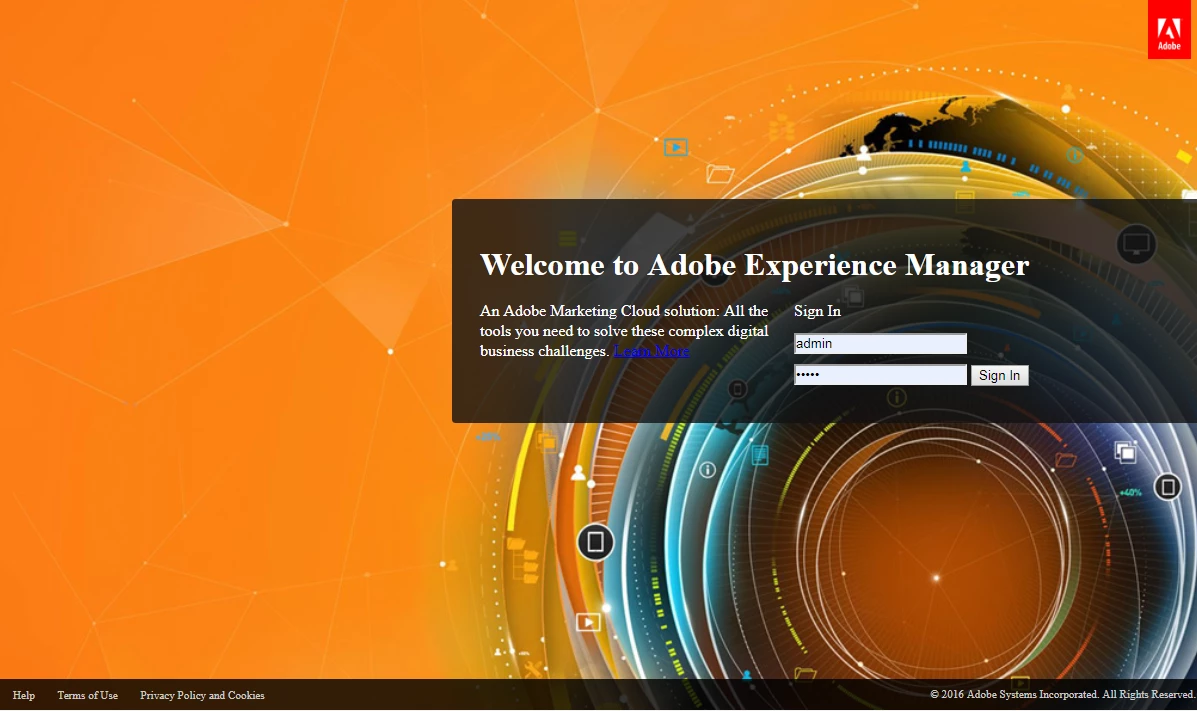Click the Adobe logo in the corner
The image size is (1197, 711).
pos(1169,29)
